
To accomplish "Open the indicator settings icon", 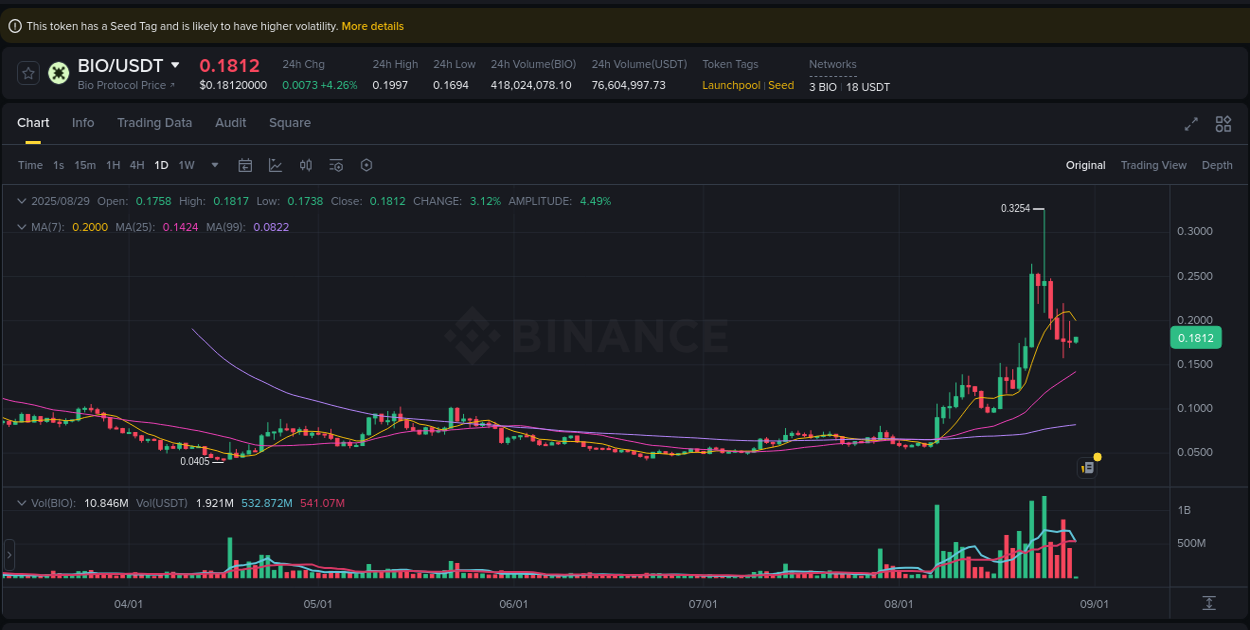I will 336,165.
